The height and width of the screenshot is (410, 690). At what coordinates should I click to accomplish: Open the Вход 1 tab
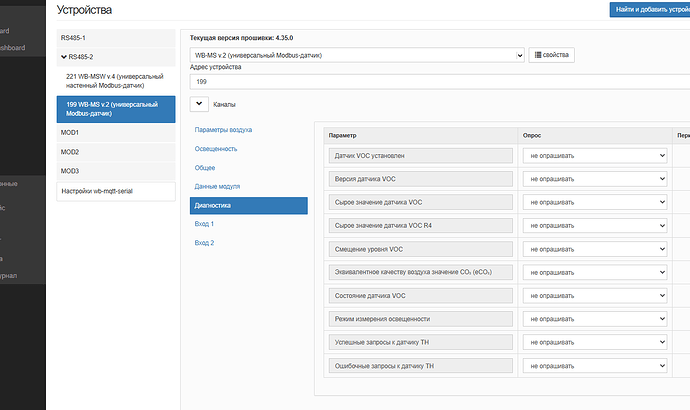pos(205,224)
